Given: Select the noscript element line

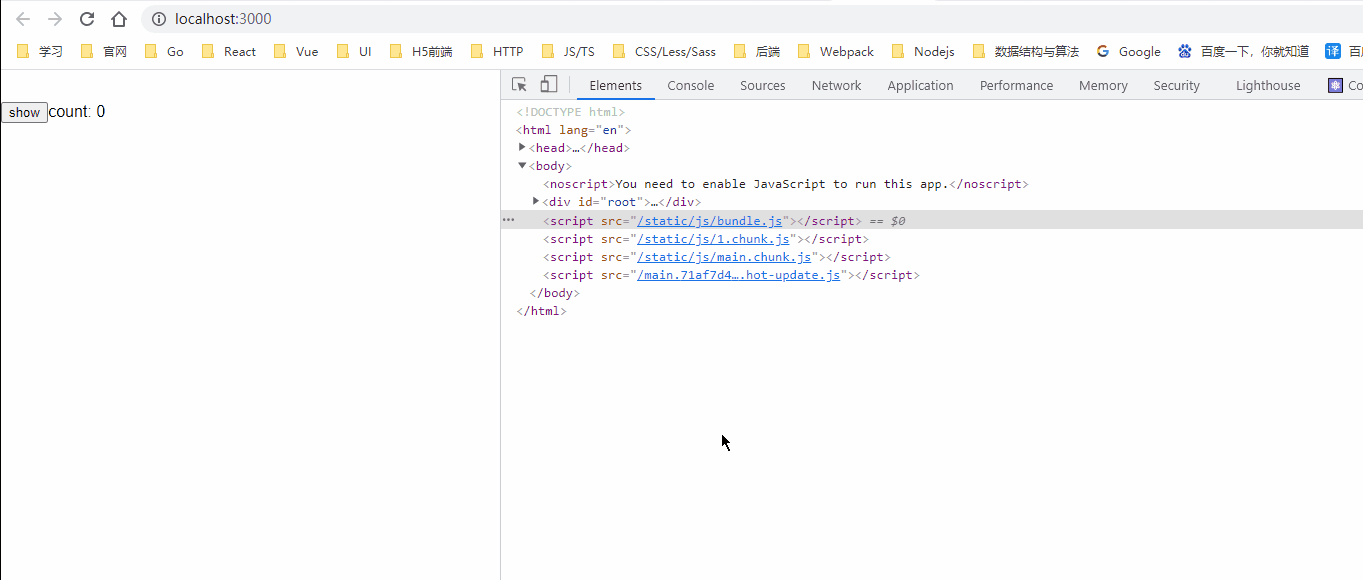Looking at the screenshot, I should tap(785, 184).
